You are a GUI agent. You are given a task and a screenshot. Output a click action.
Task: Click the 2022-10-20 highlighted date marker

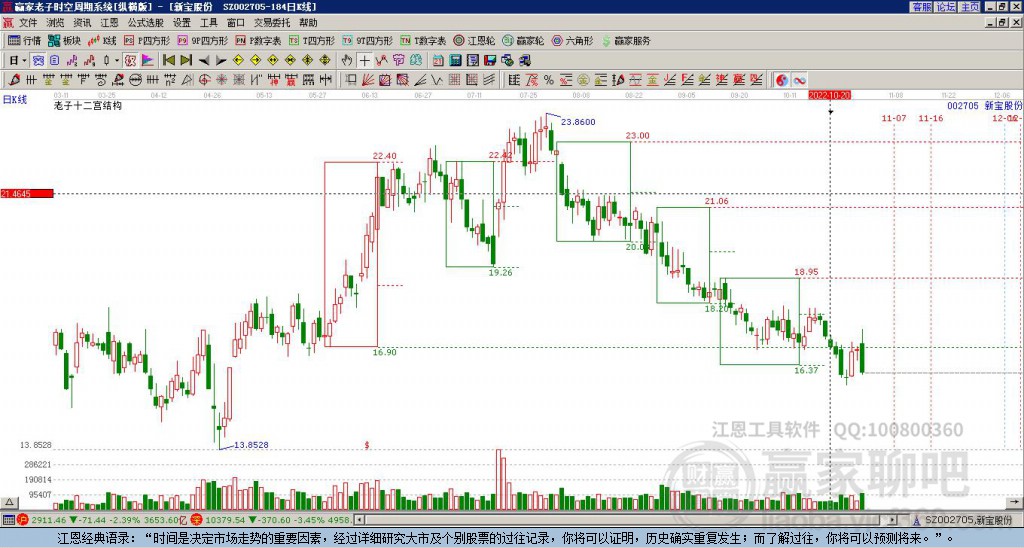click(829, 95)
